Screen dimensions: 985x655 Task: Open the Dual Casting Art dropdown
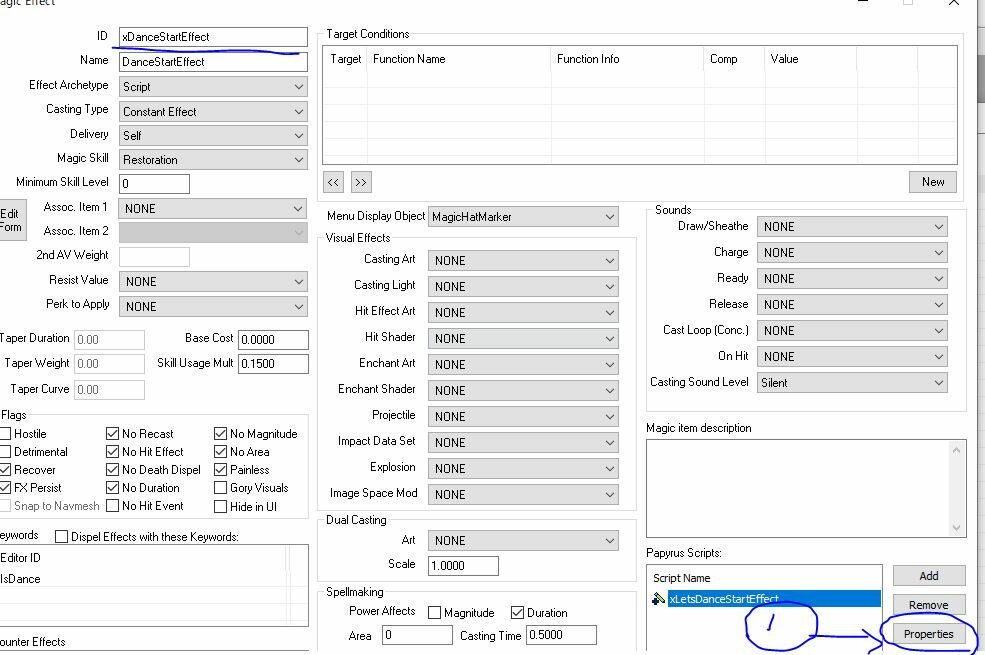click(523, 541)
